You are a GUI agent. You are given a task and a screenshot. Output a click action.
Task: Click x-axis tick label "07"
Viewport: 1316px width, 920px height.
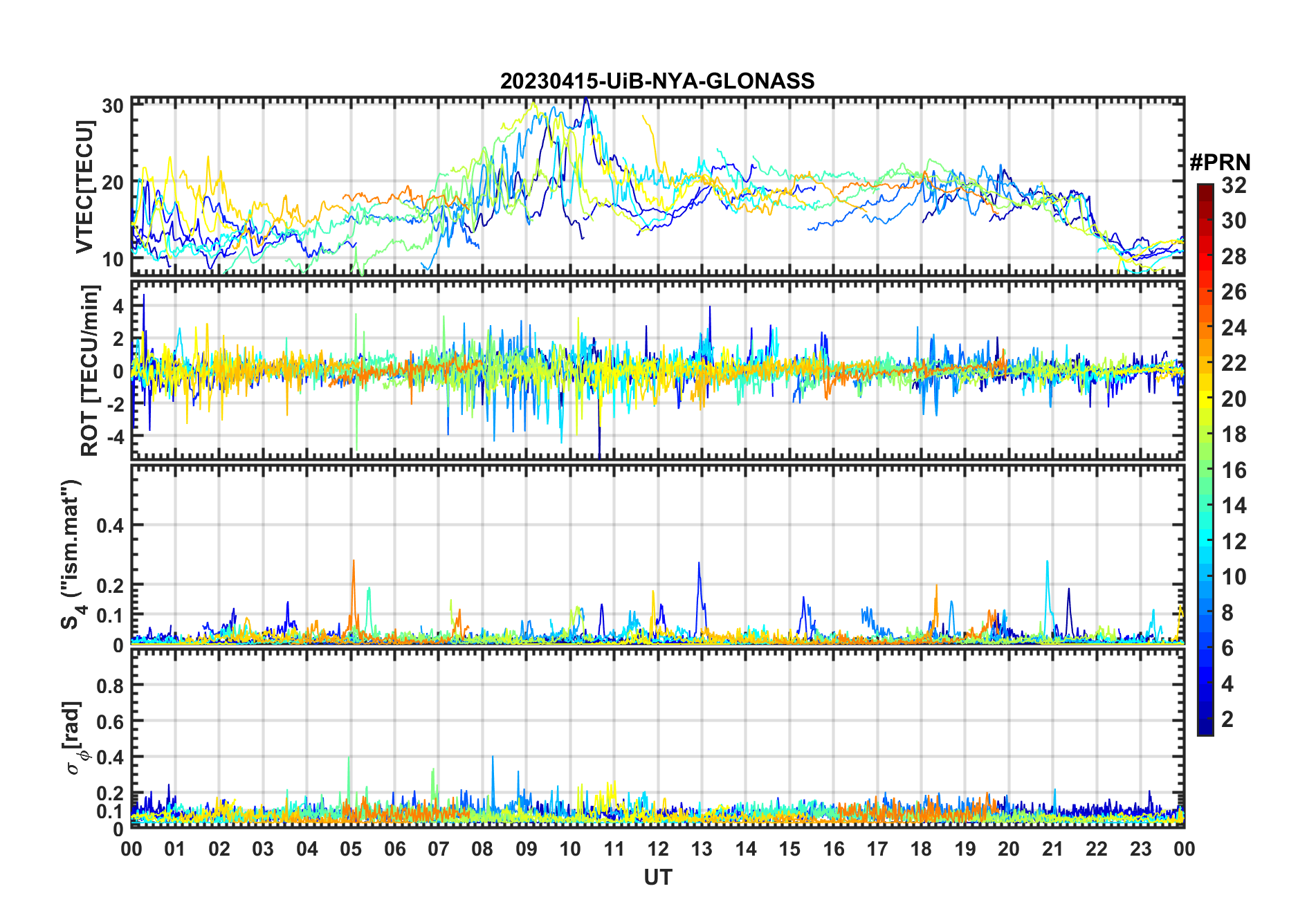tap(439, 849)
